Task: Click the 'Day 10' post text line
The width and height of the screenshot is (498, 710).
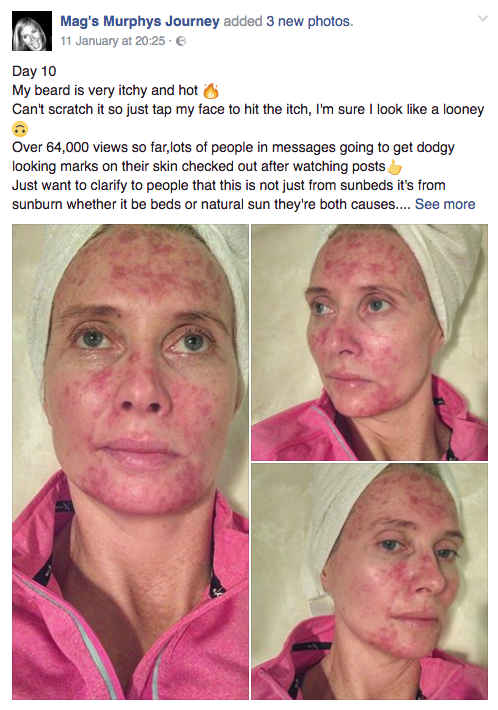Action: (34, 71)
